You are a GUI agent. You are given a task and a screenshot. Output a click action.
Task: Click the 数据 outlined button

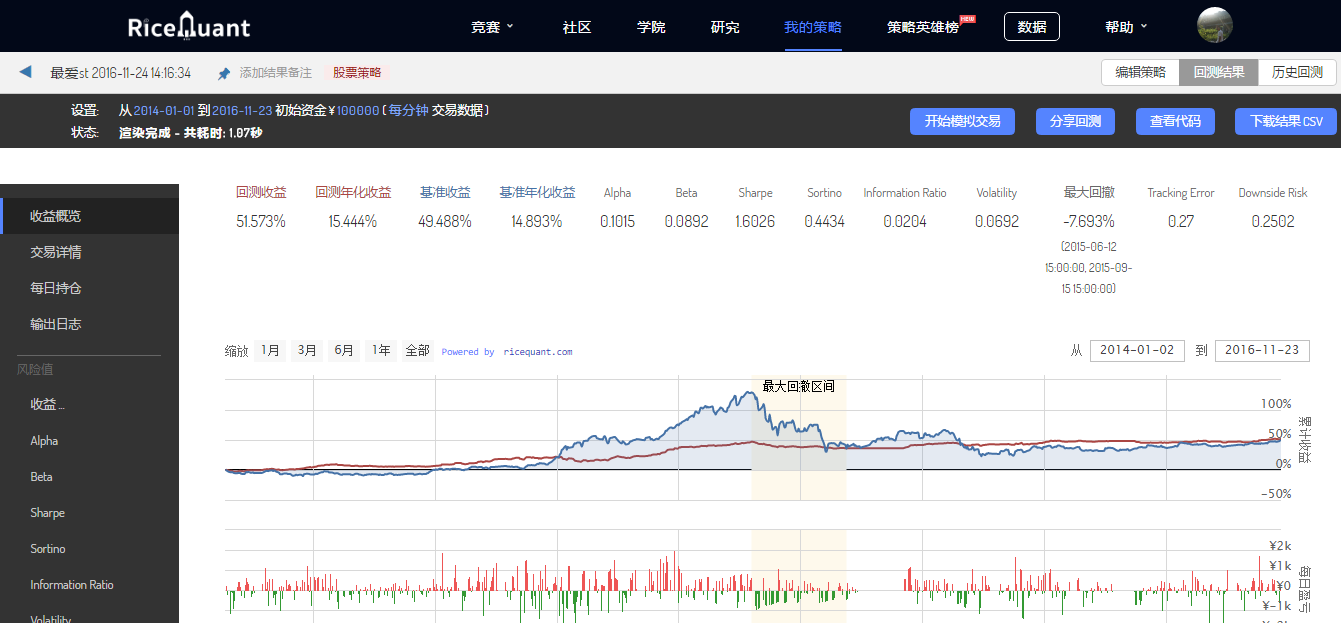pos(1031,27)
